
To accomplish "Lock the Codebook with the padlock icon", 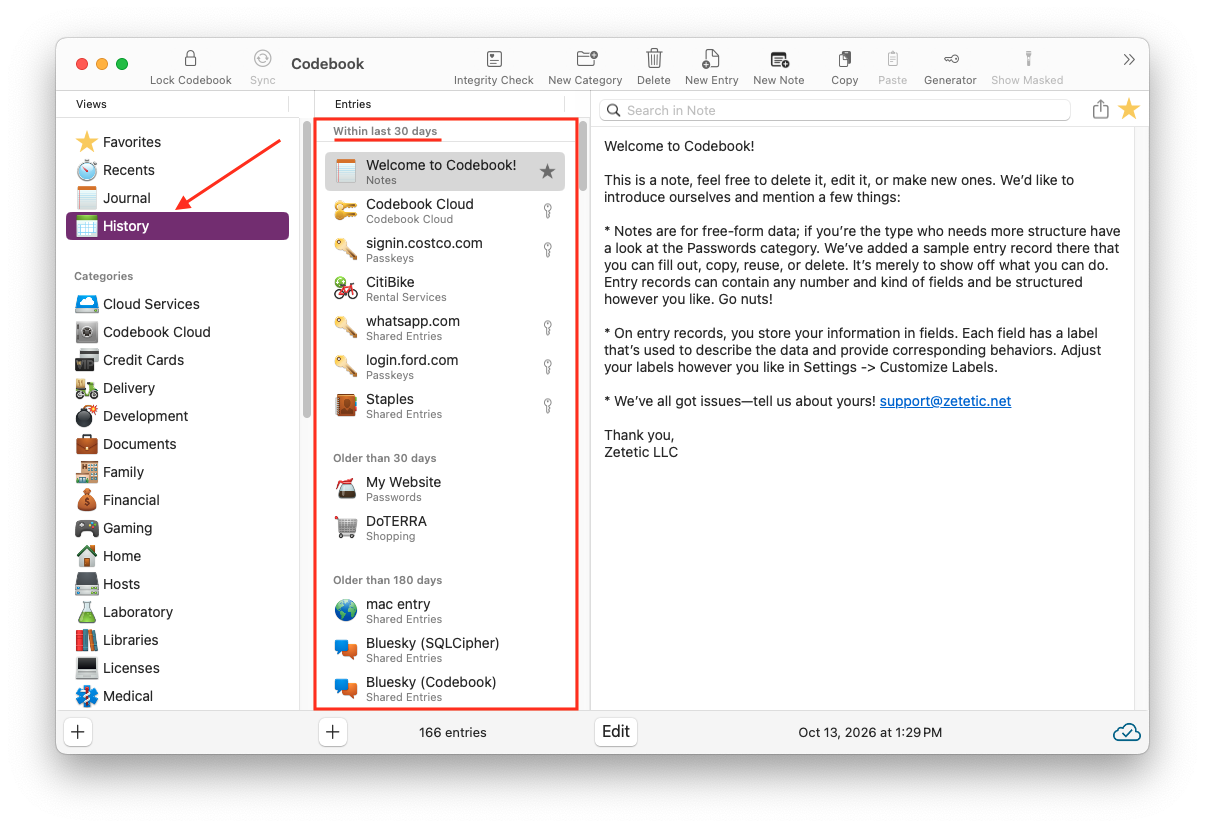I will coord(190,59).
